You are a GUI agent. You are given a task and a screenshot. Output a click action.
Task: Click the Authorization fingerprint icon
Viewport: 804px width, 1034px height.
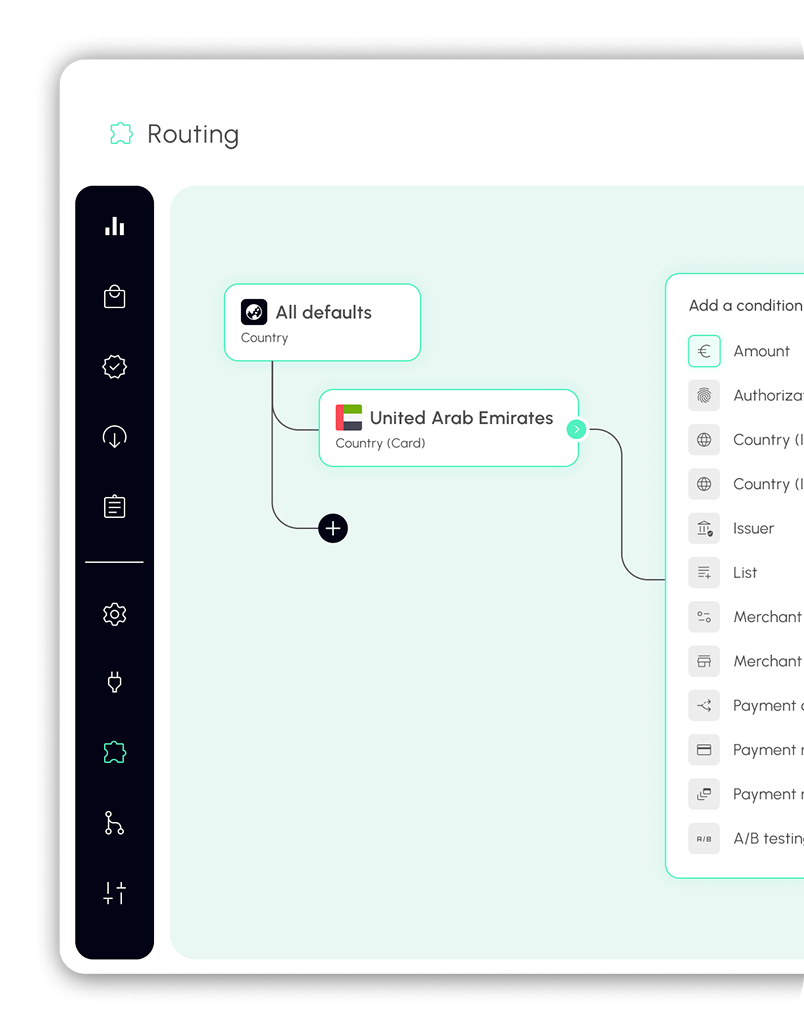pos(704,396)
